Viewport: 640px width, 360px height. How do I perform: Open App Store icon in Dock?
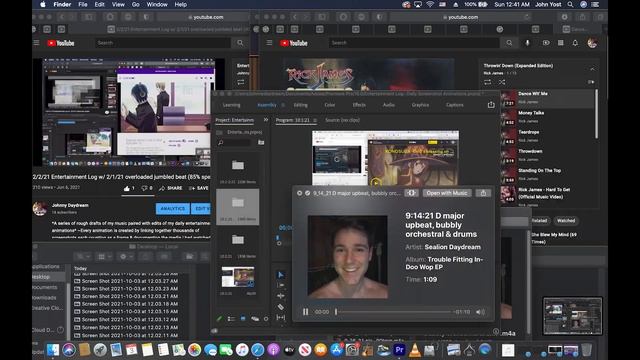336,350
